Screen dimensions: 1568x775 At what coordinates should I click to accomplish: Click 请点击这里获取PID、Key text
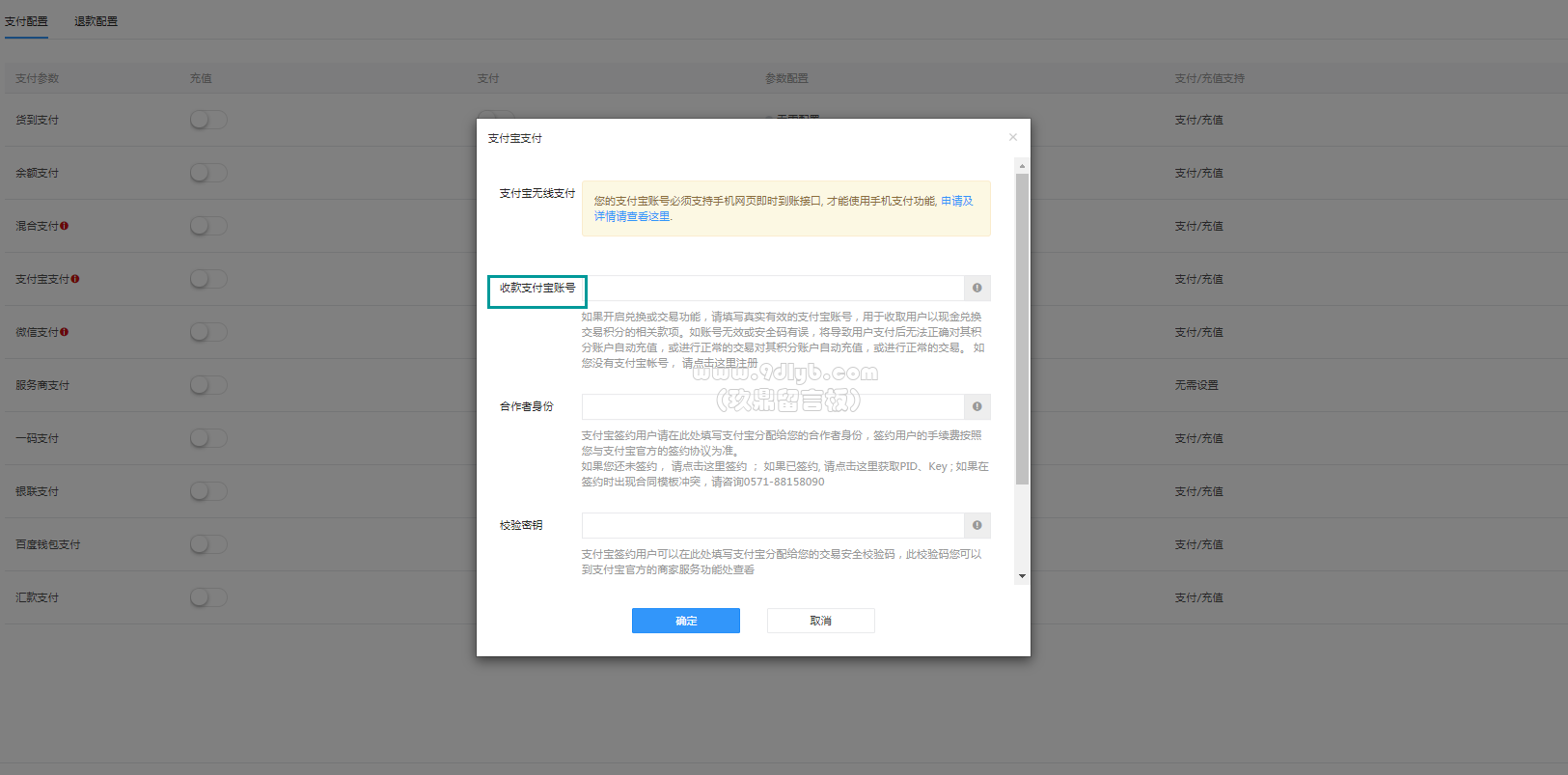pyautogui.click(x=887, y=466)
